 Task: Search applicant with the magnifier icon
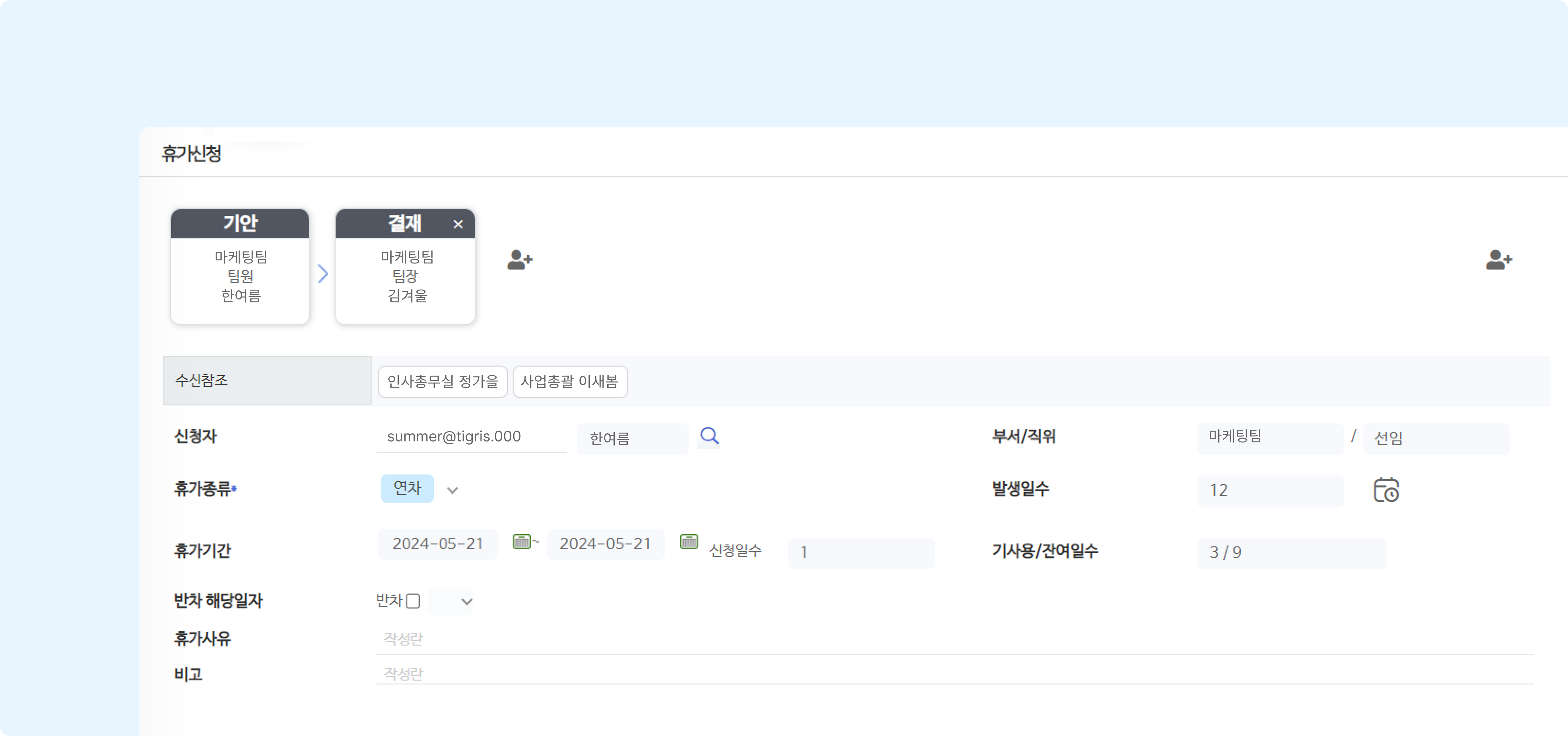pyautogui.click(x=709, y=436)
